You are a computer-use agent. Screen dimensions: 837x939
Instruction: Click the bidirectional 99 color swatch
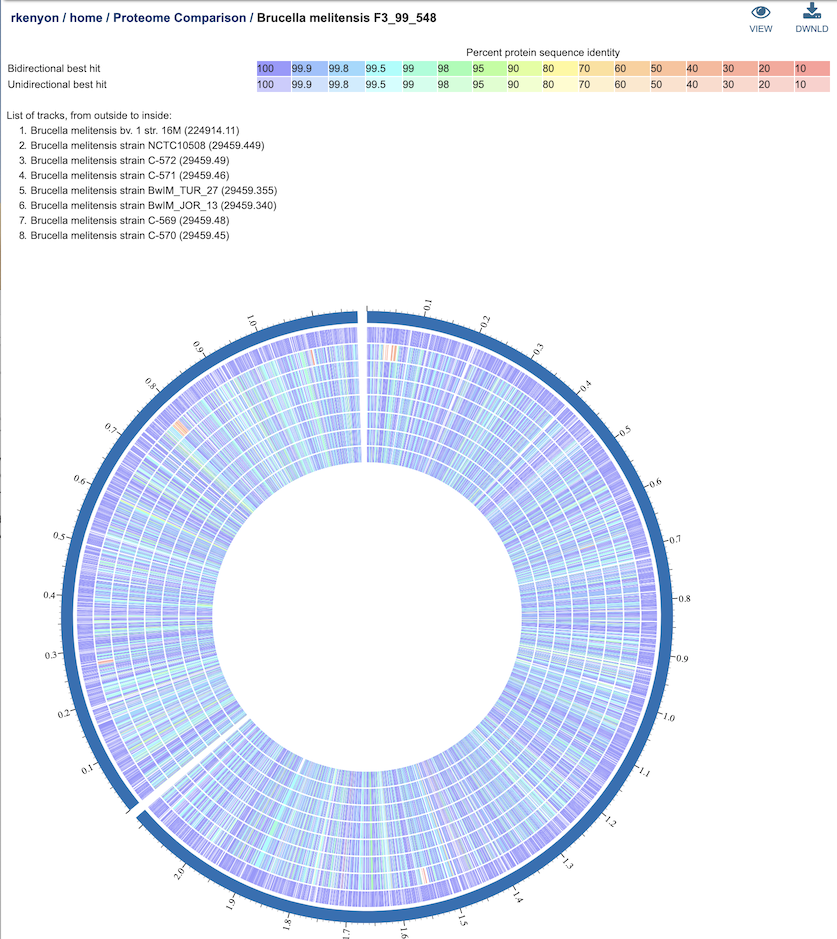click(418, 68)
